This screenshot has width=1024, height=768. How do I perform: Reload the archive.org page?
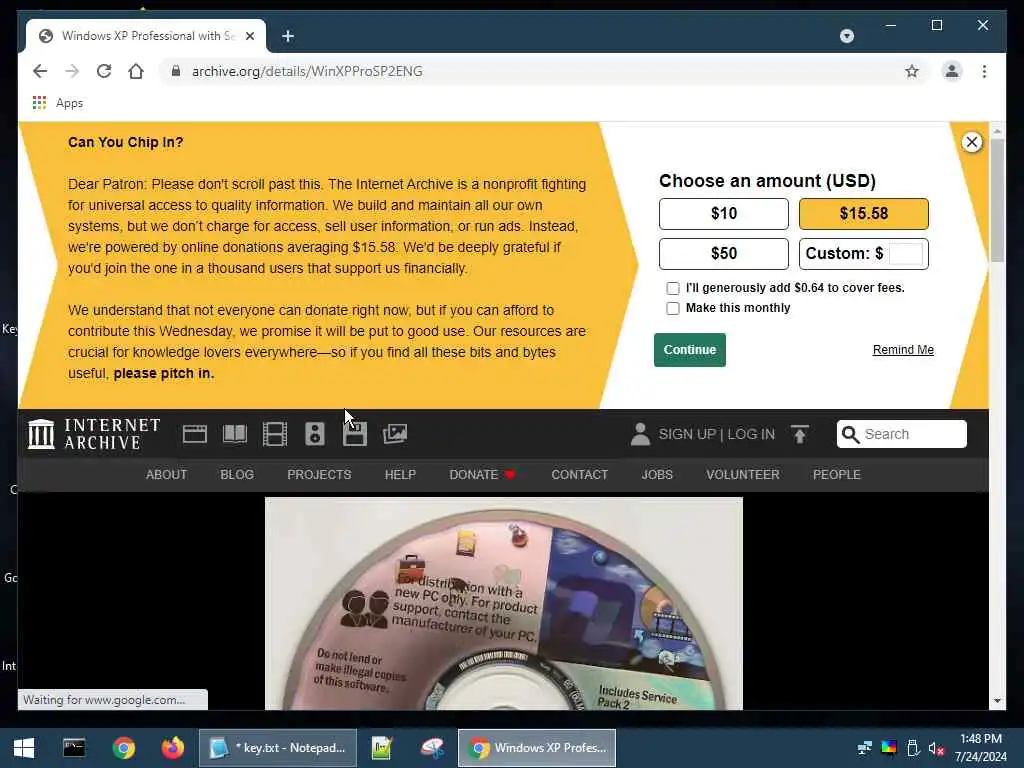104,71
